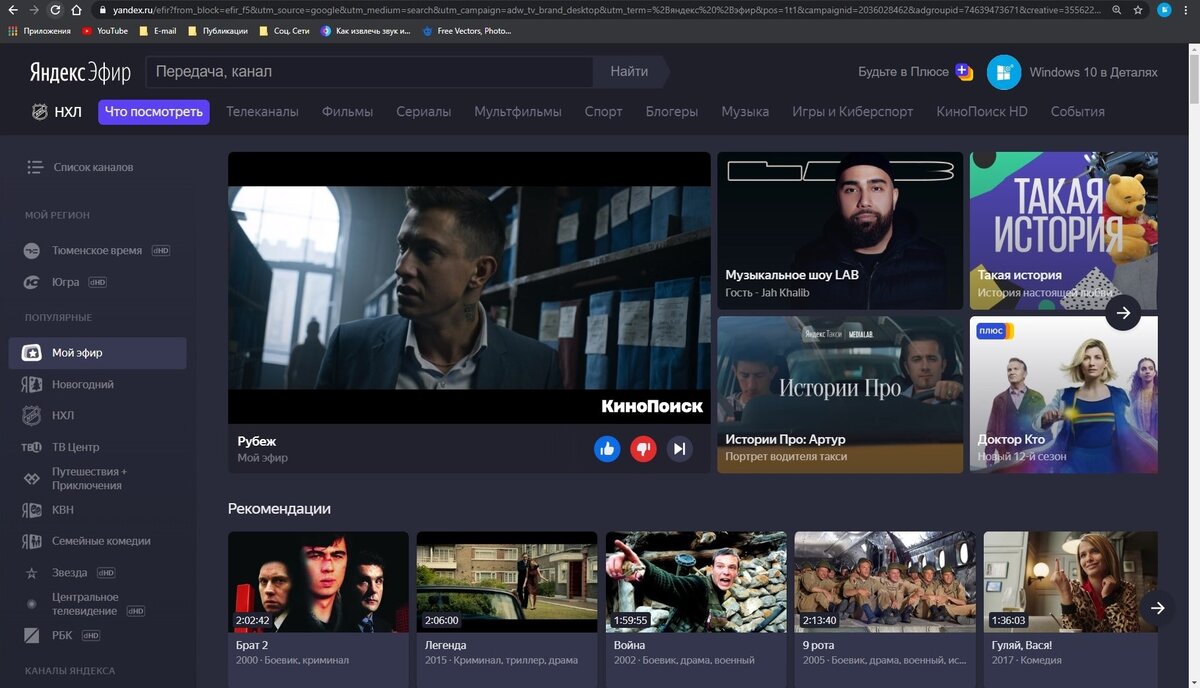1200x688 pixels.
Task: Open the Фильмы tab
Action: coord(347,112)
